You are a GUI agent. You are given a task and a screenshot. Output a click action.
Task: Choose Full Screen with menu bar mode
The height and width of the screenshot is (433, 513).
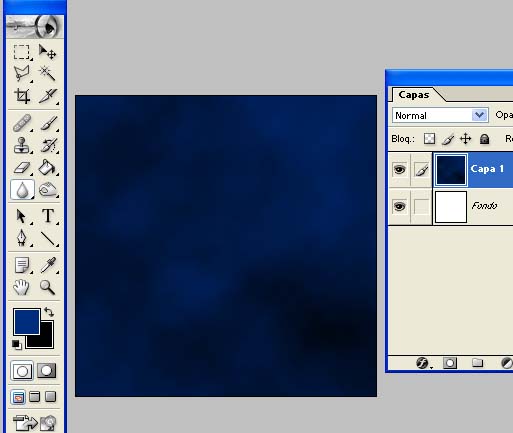coord(34,397)
